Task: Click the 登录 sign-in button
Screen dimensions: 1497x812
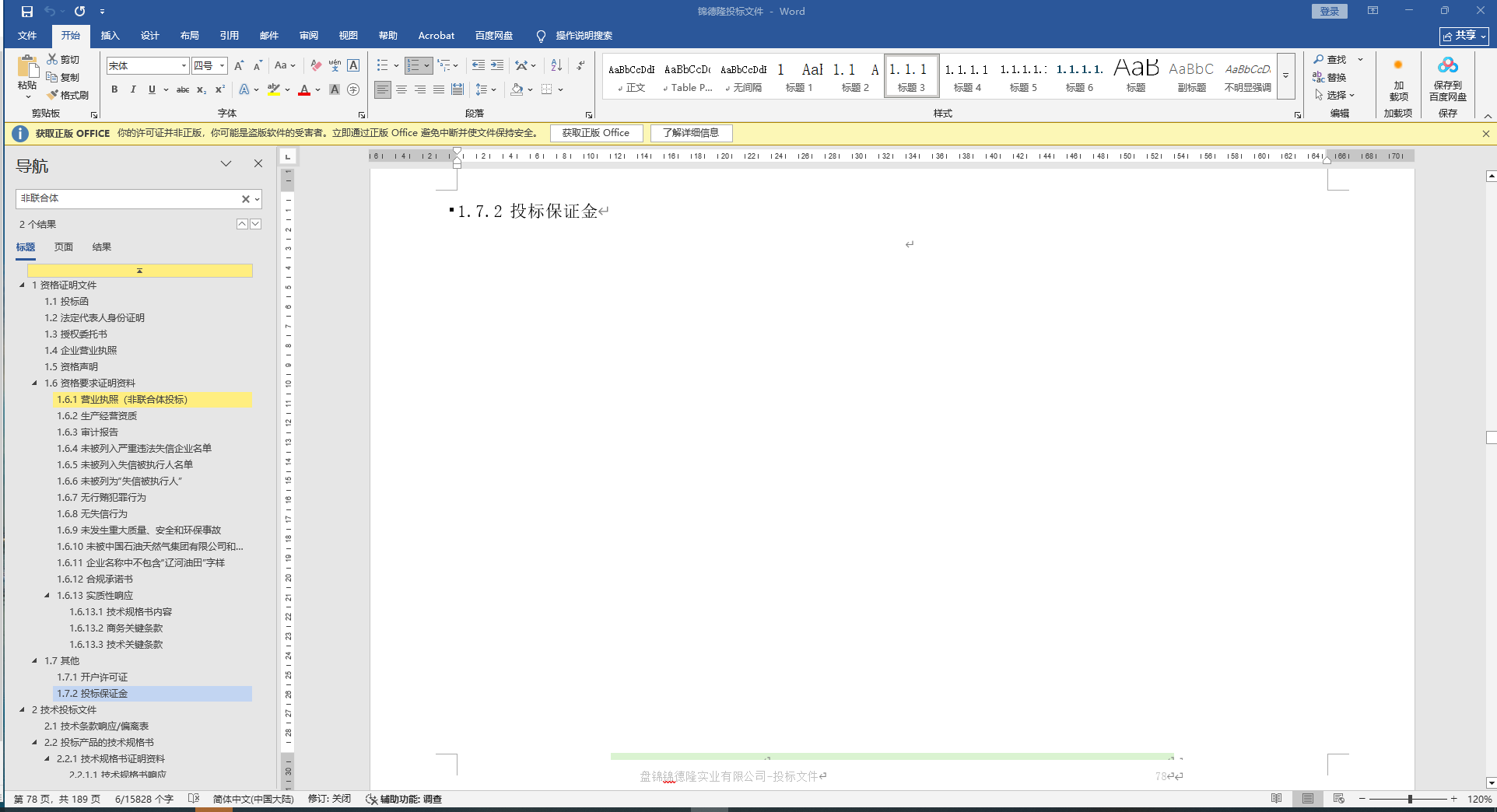Action: 1329,11
